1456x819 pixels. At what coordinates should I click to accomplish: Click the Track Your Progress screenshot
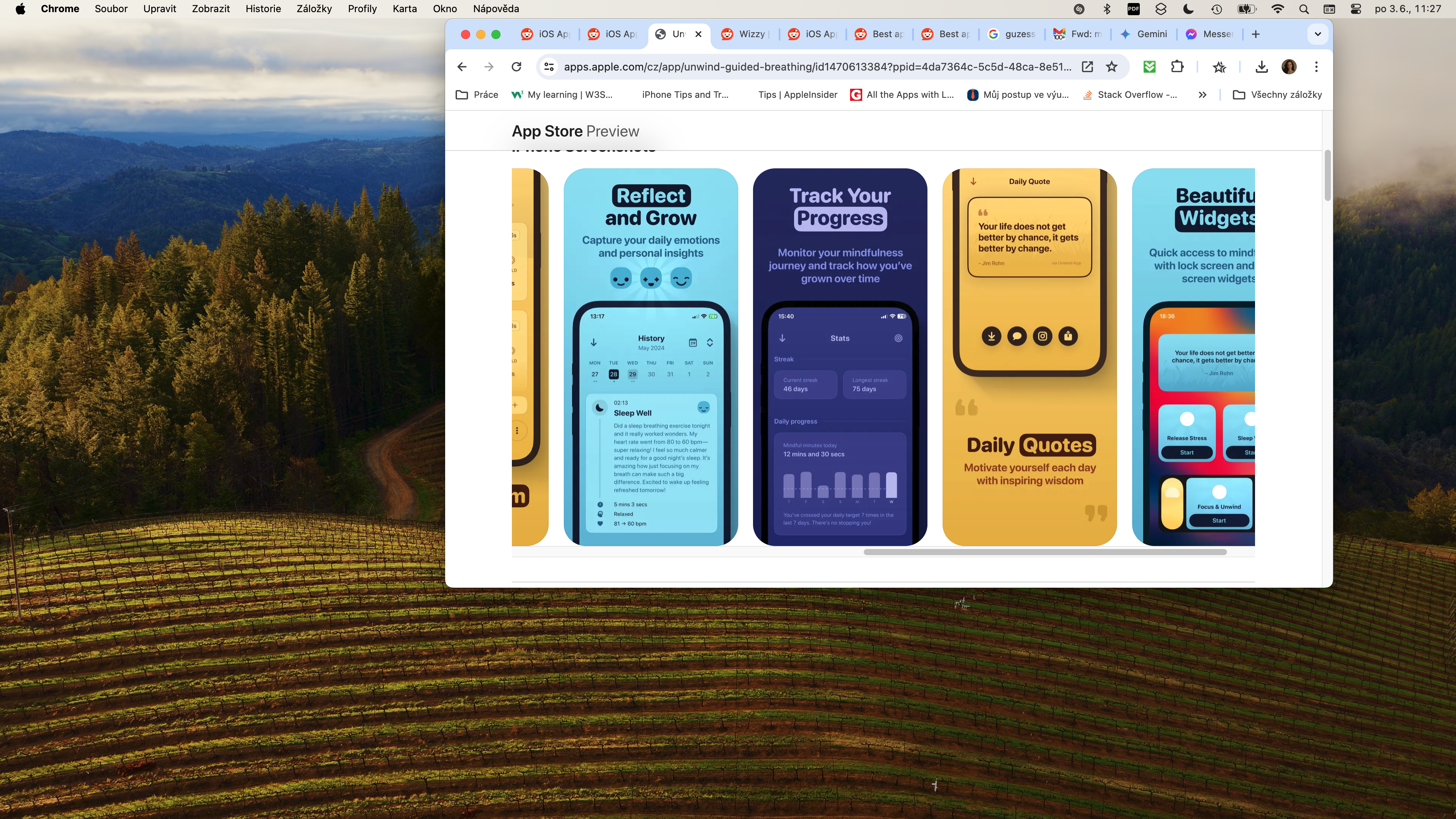tap(840, 356)
